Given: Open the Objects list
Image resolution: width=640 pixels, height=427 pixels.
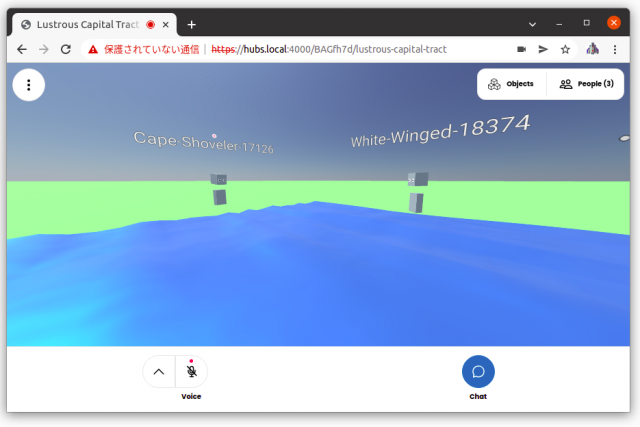Looking at the screenshot, I should tap(512, 84).
